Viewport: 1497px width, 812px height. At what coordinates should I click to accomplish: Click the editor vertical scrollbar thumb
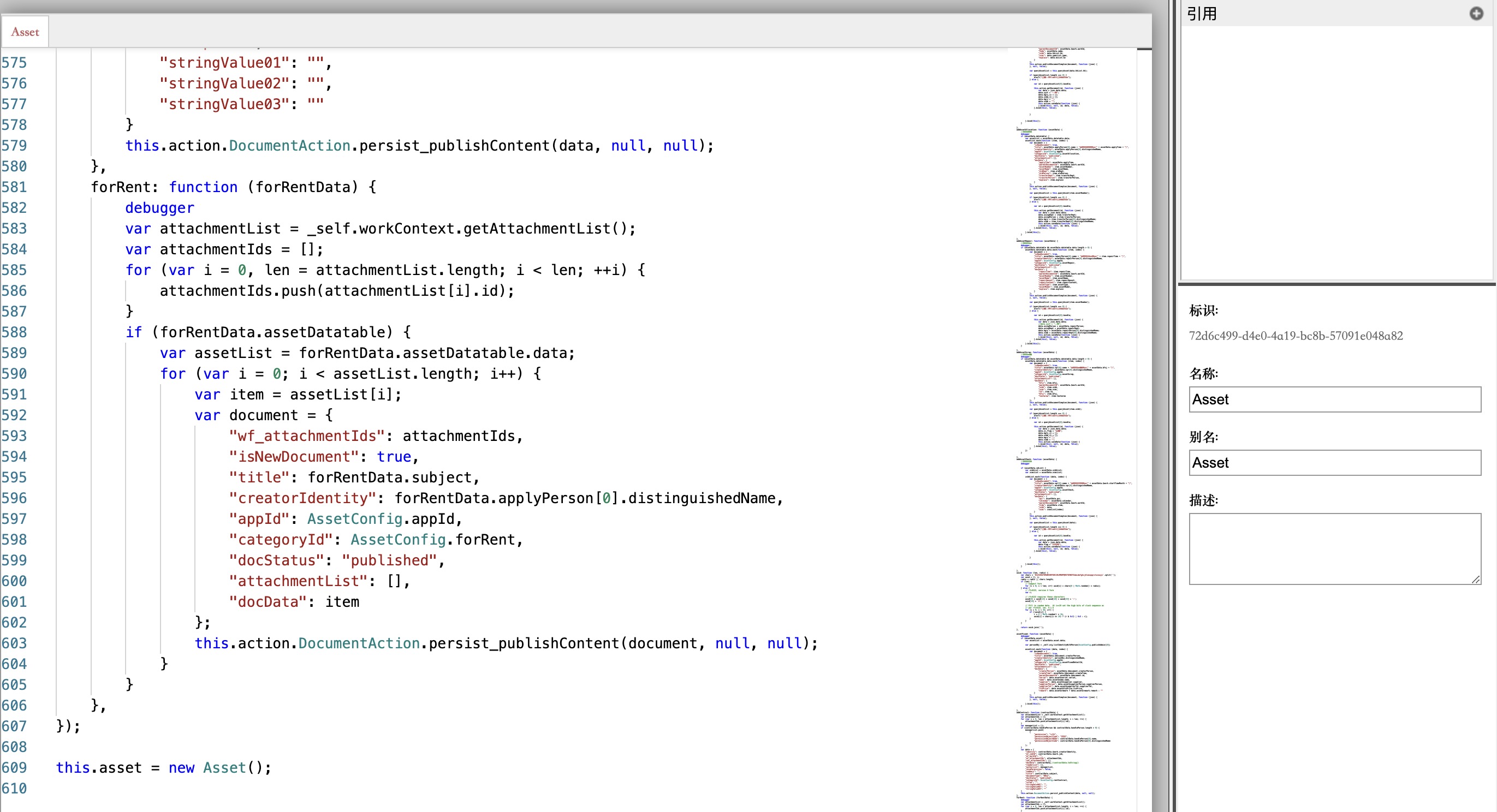(1144, 49)
